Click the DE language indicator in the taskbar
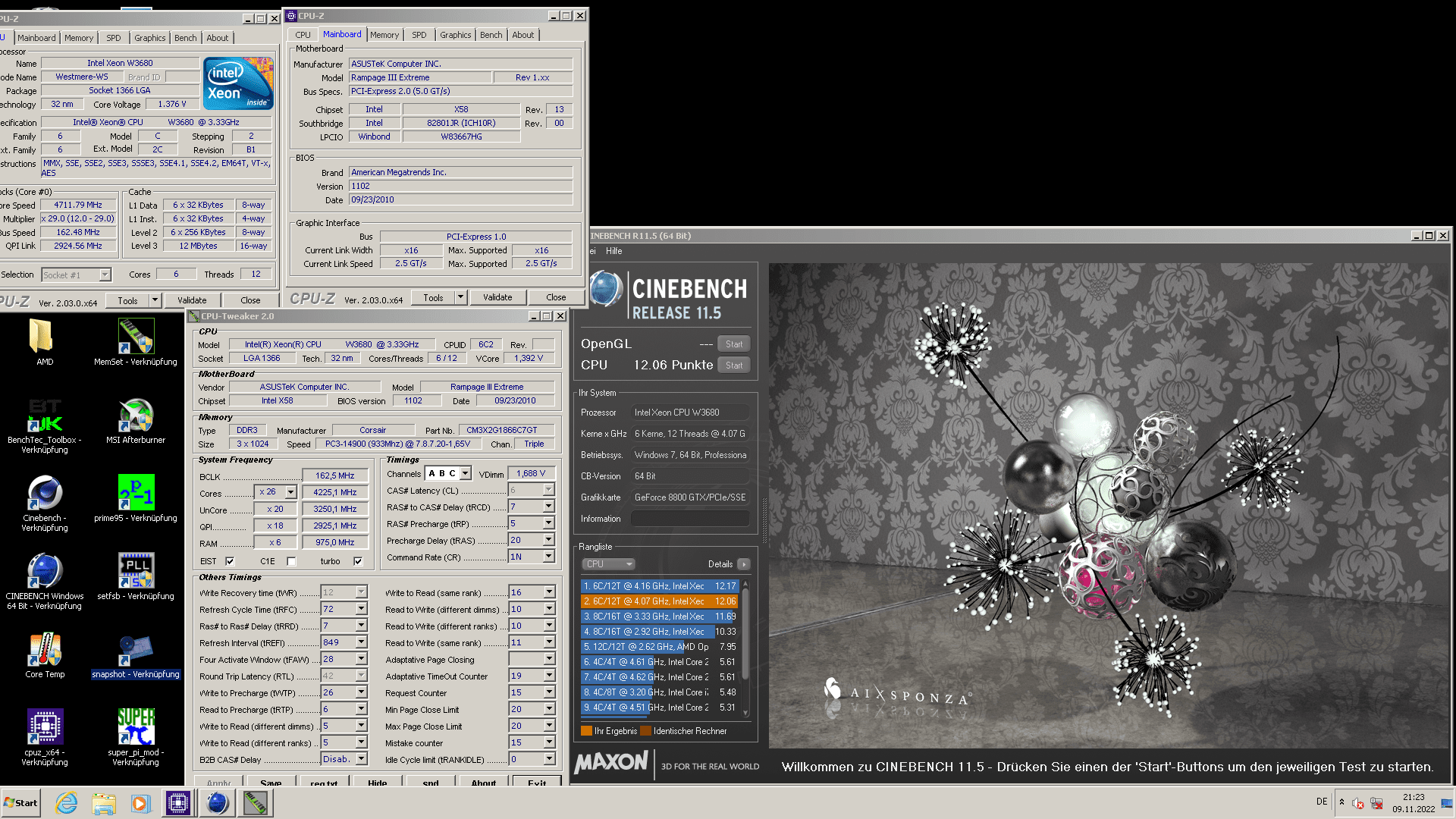Image resolution: width=1456 pixels, height=819 pixels. coord(1322,802)
